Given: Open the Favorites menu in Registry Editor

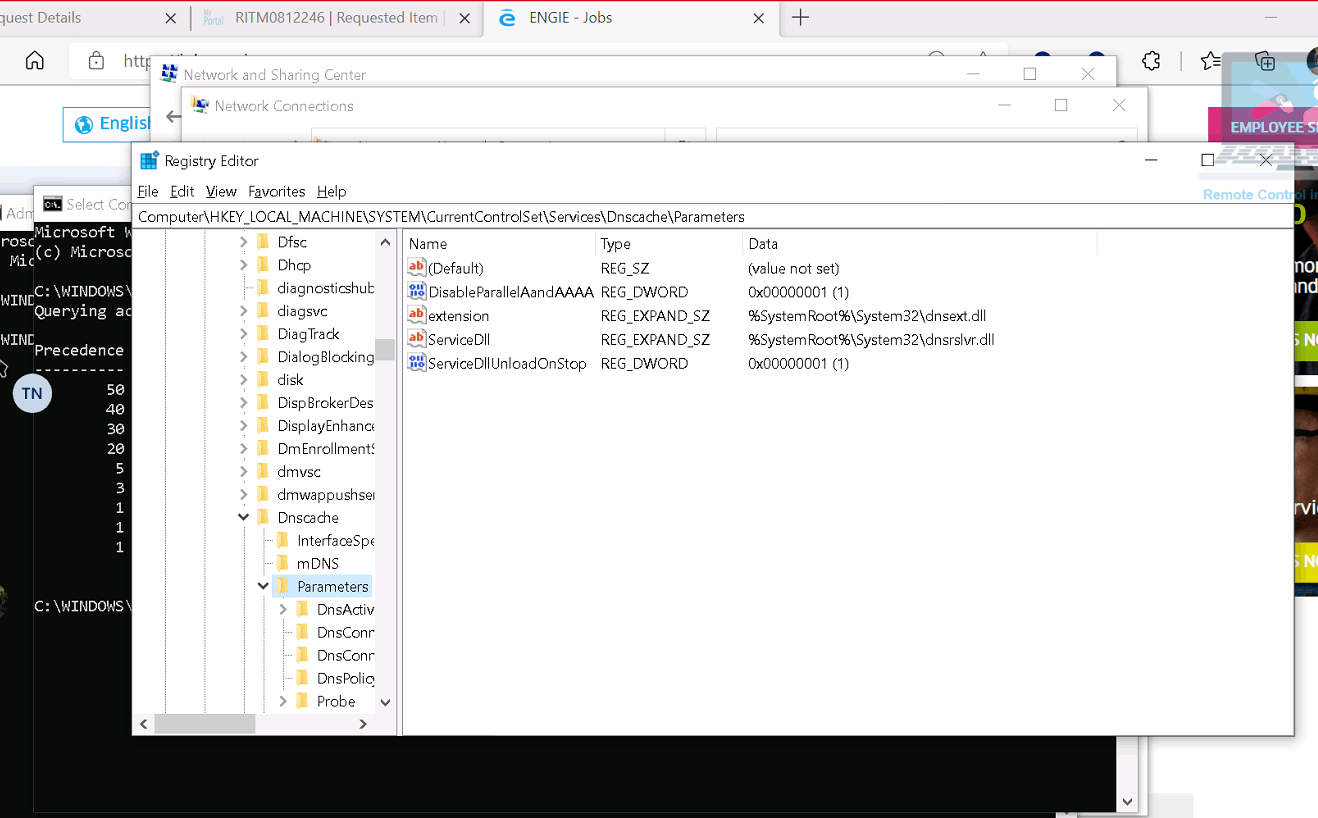Looking at the screenshot, I should 277,191.
